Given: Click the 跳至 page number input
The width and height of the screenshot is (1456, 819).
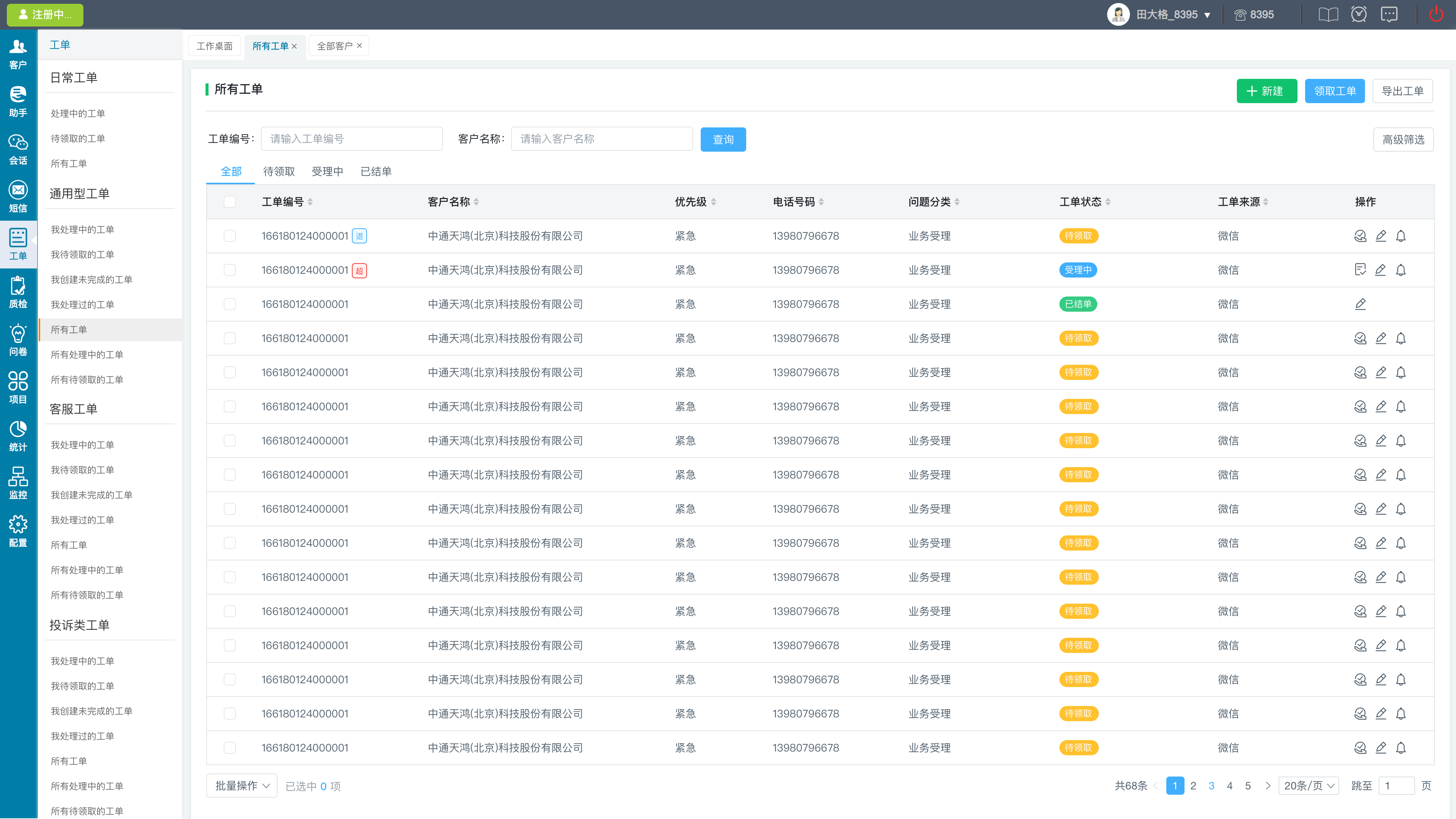Looking at the screenshot, I should click(x=1396, y=786).
